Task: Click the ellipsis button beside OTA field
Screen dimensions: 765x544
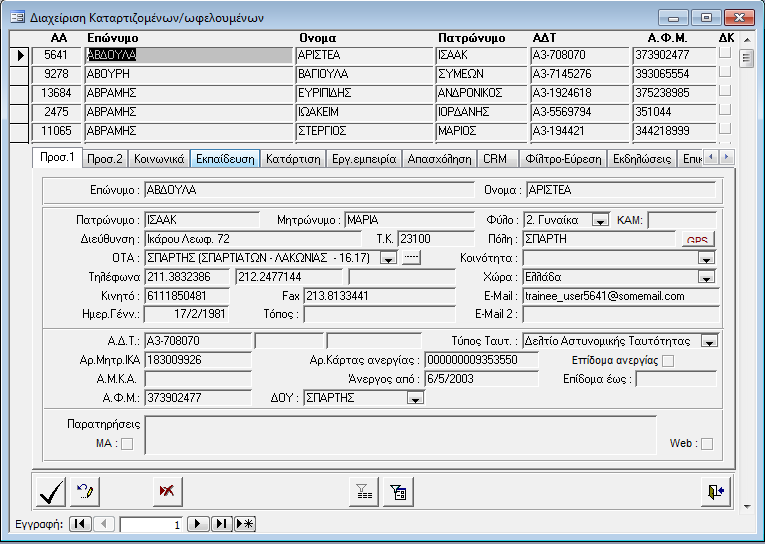Action: (411, 258)
